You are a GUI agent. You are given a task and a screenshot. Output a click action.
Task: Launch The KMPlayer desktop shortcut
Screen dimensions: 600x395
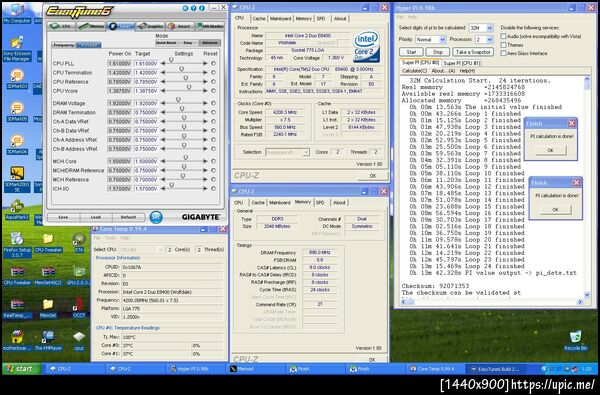tap(48, 341)
